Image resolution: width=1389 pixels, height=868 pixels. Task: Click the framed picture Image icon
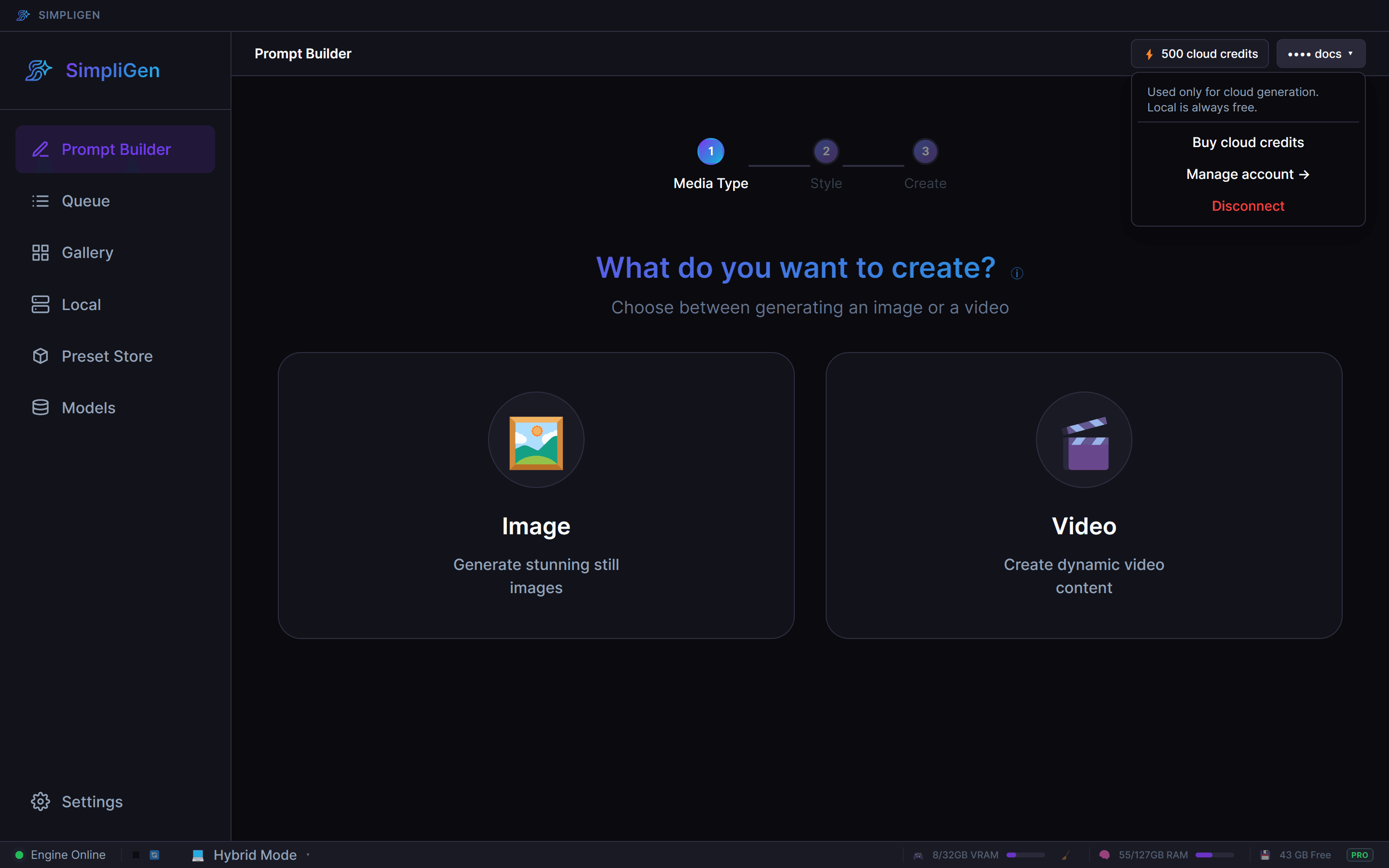(x=536, y=443)
